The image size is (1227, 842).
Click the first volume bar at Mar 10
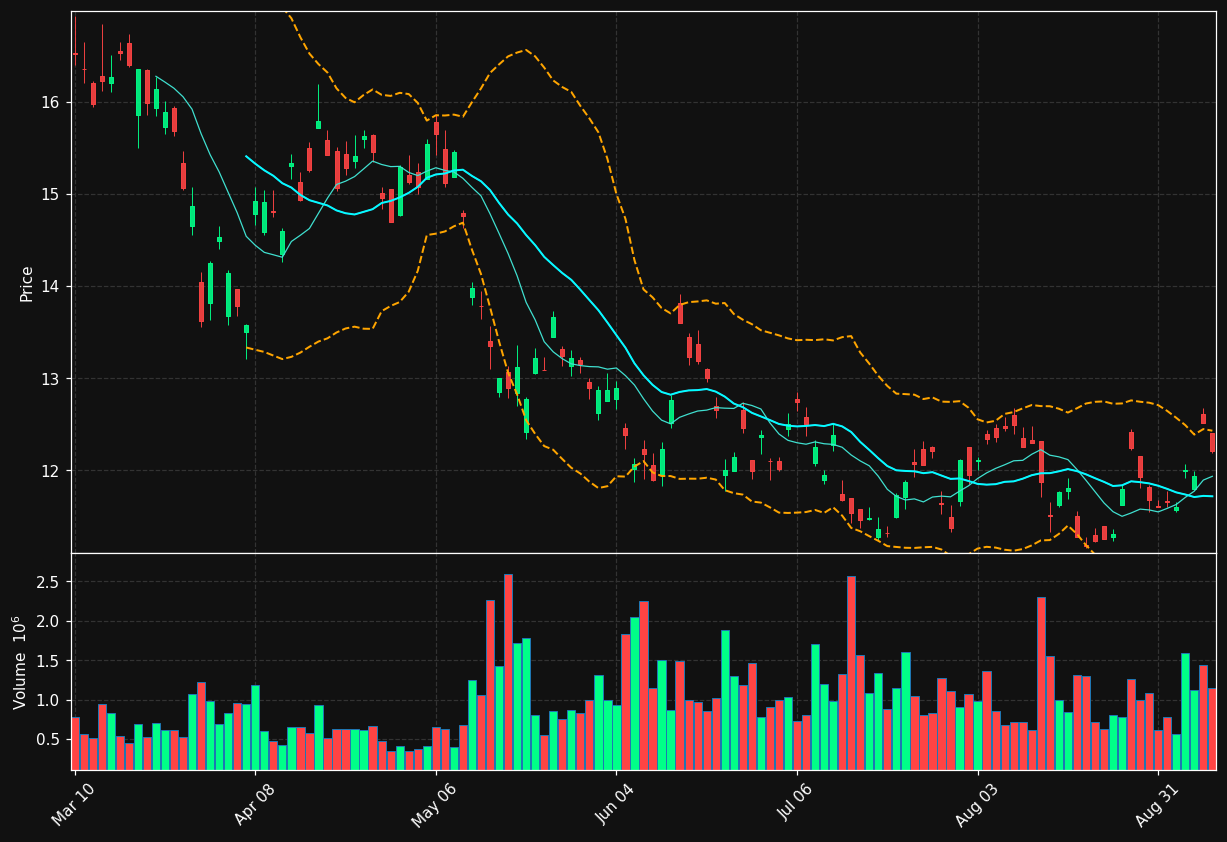coord(75,743)
